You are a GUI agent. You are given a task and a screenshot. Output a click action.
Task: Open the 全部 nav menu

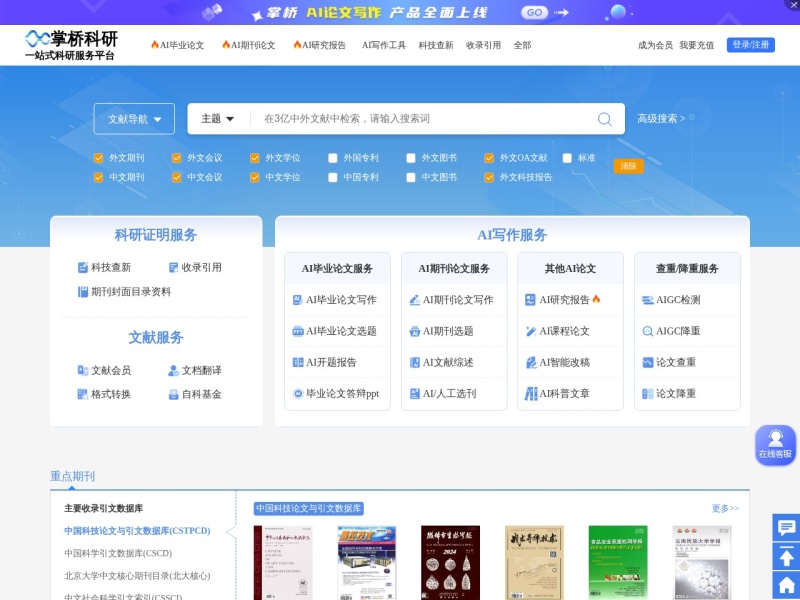(x=522, y=45)
